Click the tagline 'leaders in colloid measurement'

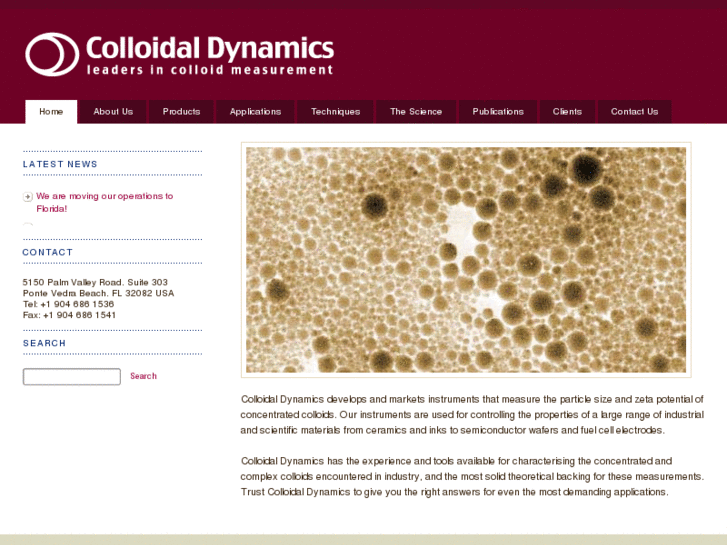(x=210, y=70)
